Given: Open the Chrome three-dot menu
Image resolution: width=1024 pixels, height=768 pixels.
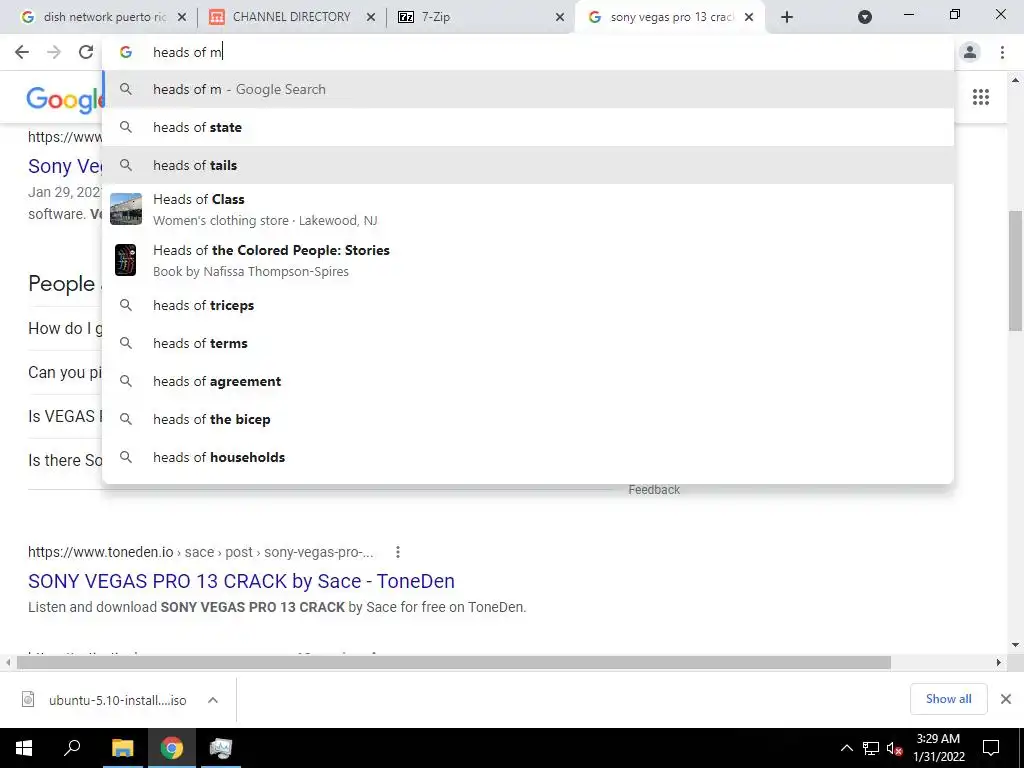Looking at the screenshot, I should coord(1002,52).
